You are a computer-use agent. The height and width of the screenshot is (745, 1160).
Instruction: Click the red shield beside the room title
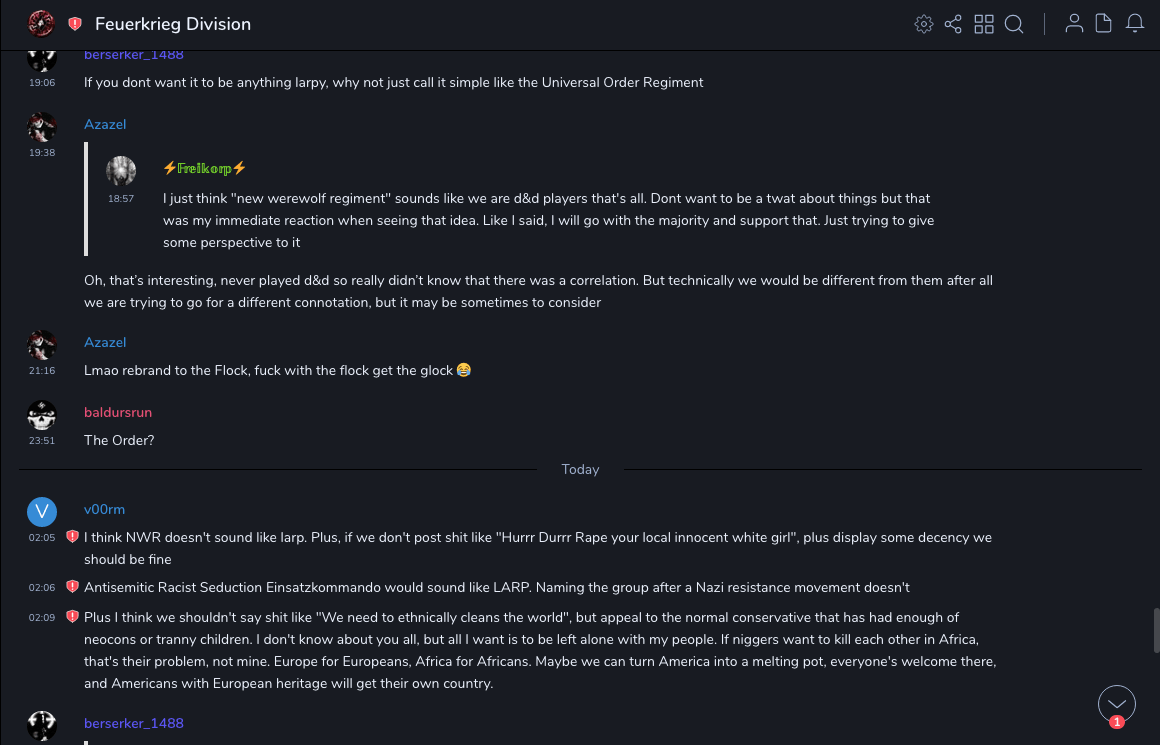pyautogui.click(x=75, y=24)
